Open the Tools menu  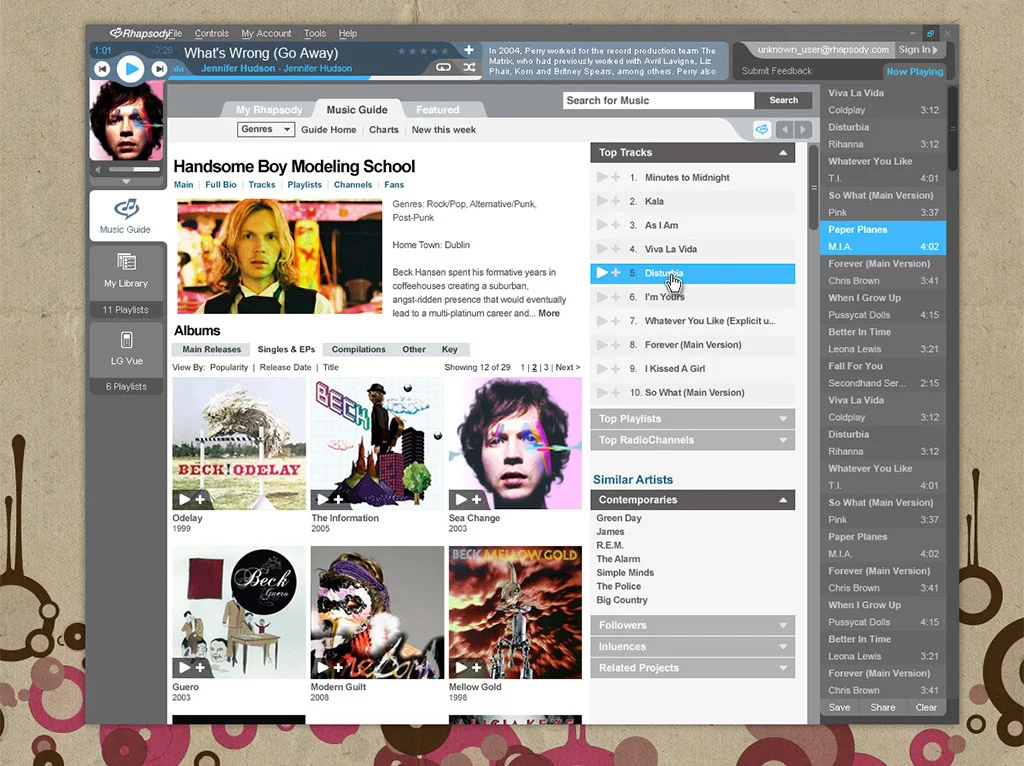click(x=315, y=33)
